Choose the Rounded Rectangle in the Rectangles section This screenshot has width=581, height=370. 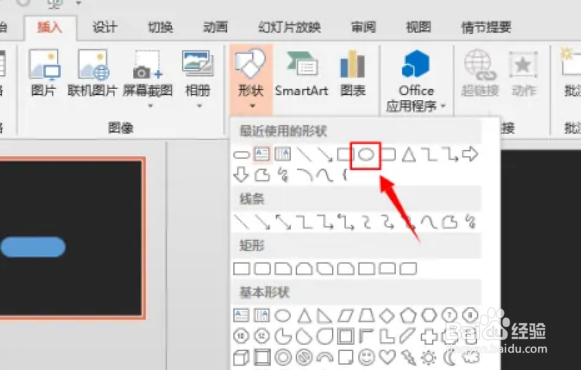pyautogui.click(x=262, y=269)
